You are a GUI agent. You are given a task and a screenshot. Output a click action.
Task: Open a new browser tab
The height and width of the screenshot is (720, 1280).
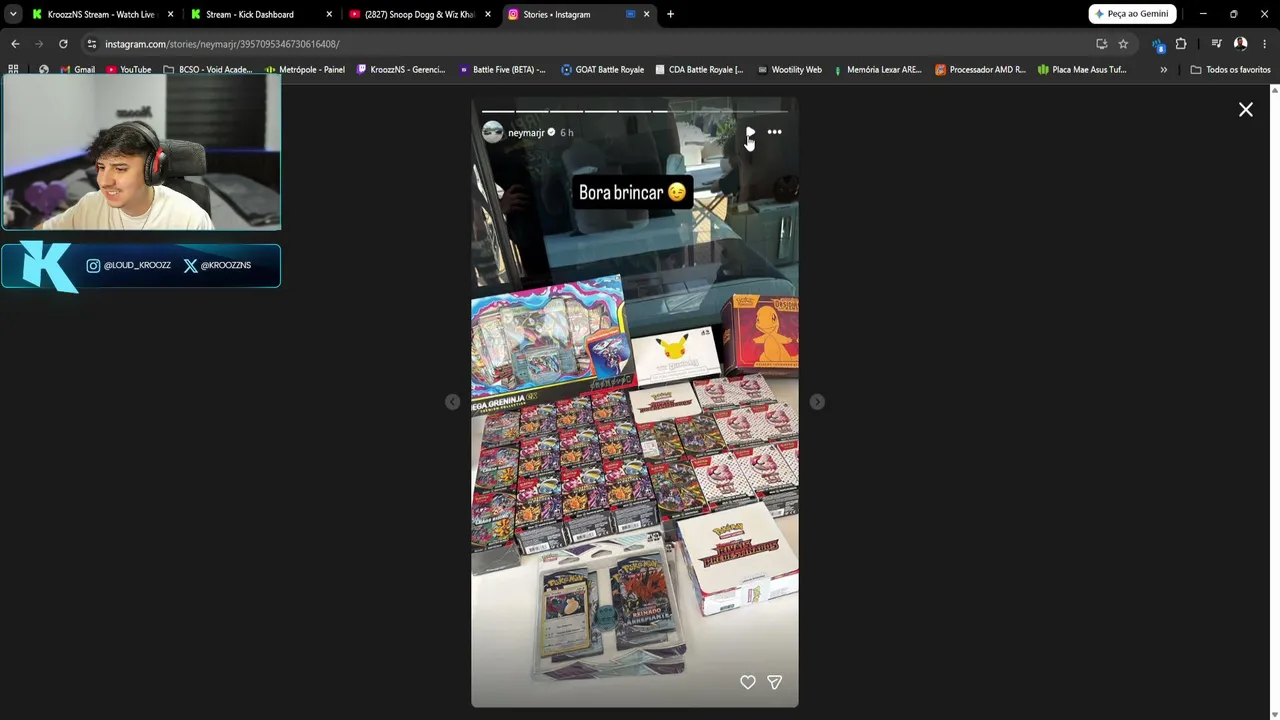click(x=670, y=14)
